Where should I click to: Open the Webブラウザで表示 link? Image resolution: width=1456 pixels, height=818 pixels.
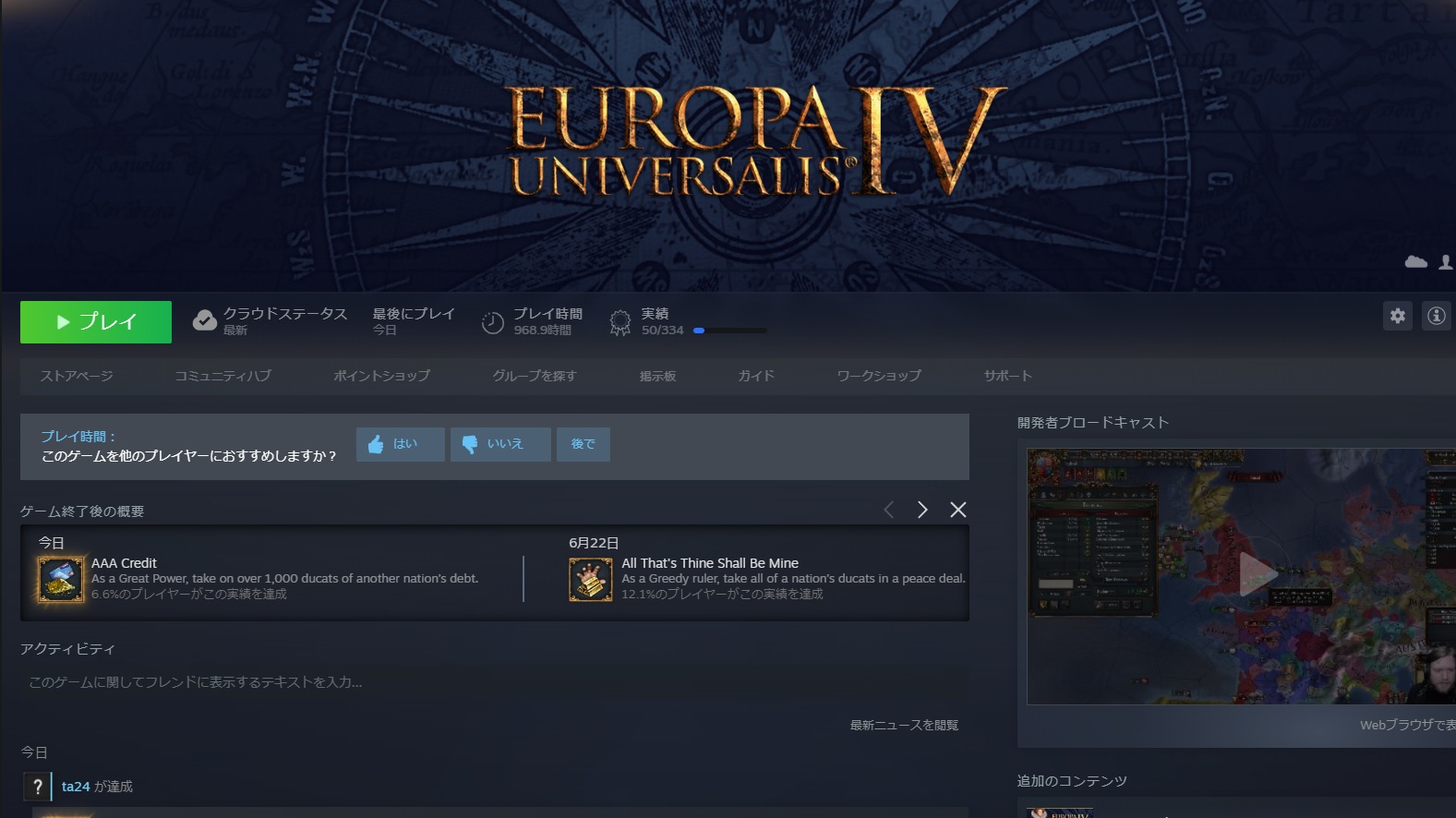tap(1407, 725)
